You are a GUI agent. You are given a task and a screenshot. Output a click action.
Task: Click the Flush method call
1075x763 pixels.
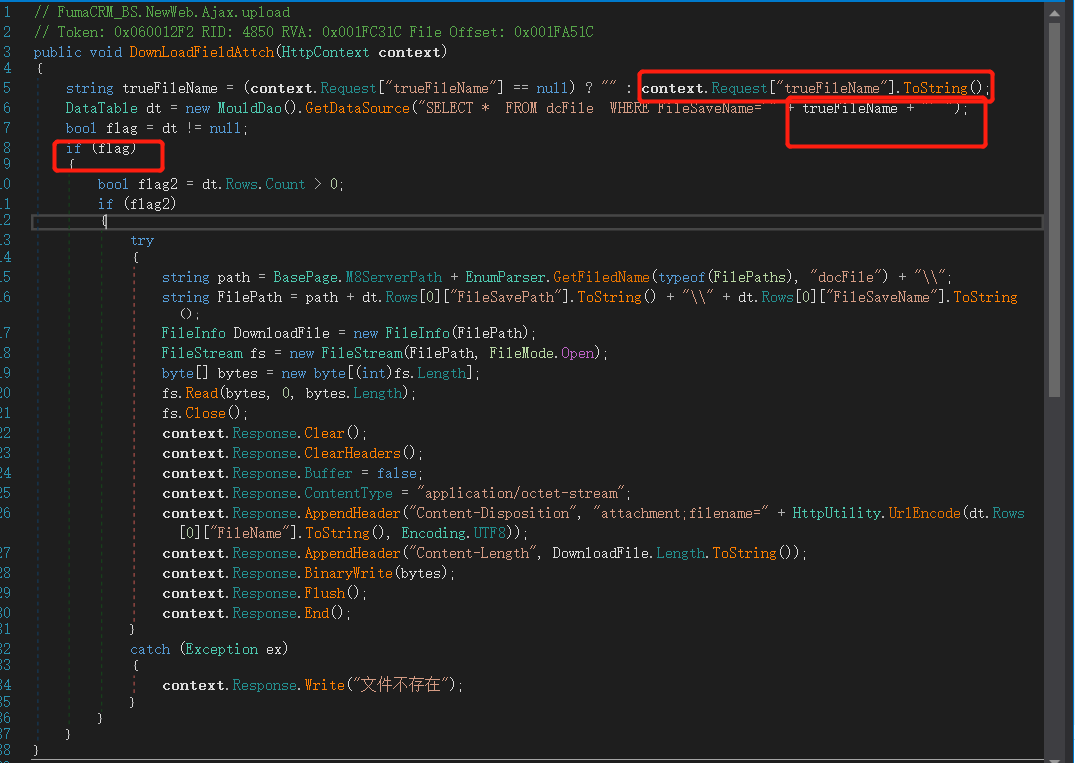coord(325,593)
